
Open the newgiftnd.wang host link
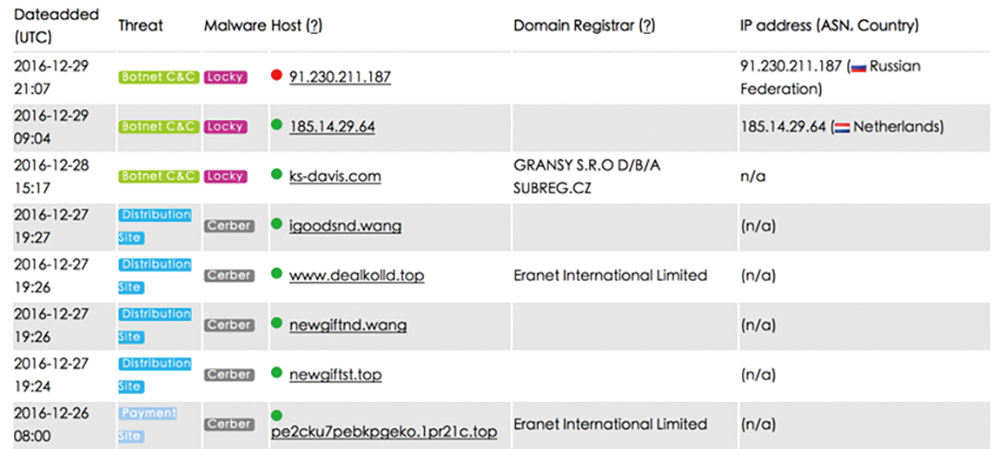[x=348, y=325]
